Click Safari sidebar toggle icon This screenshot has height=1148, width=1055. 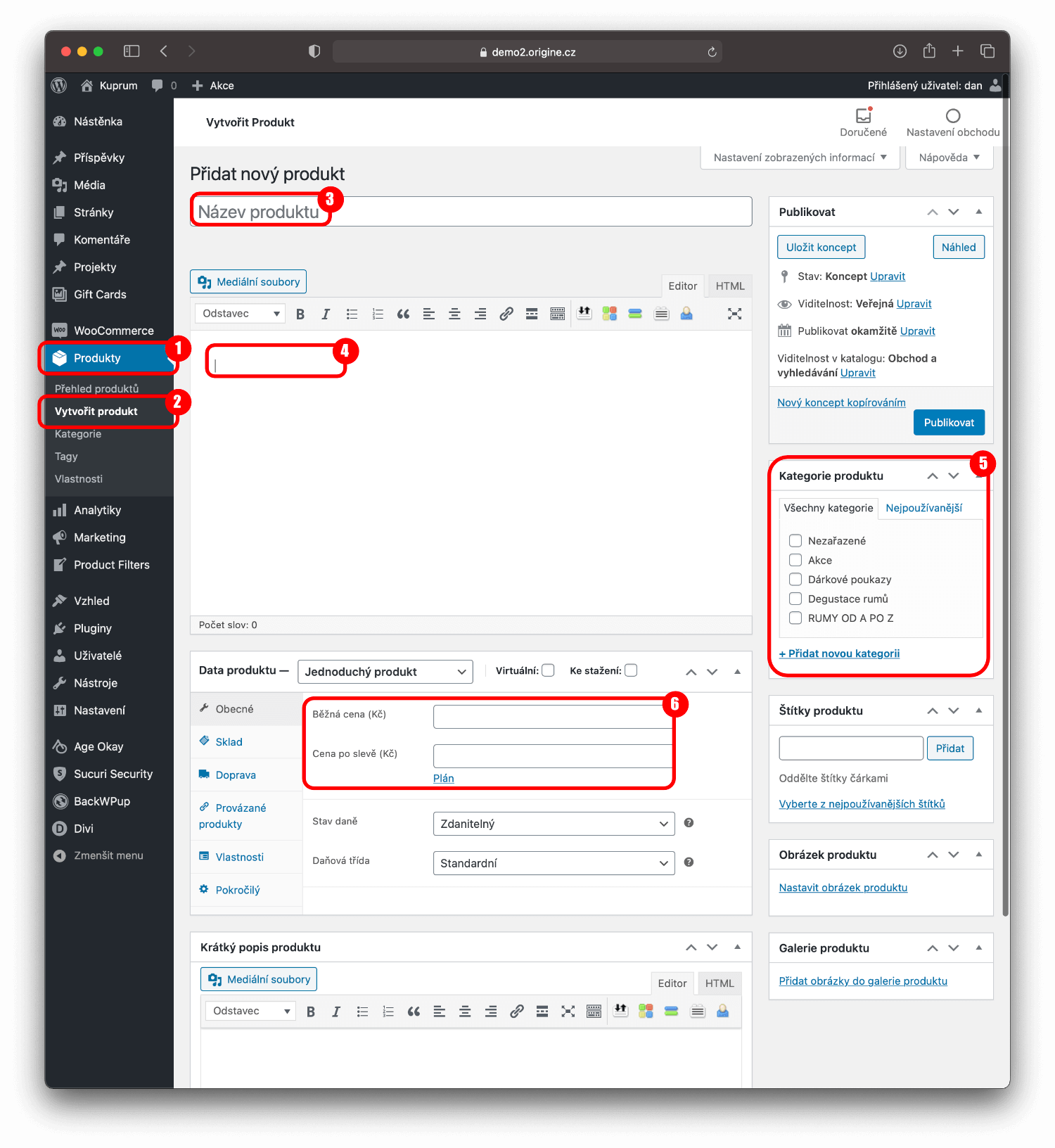click(x=132, y=51)
